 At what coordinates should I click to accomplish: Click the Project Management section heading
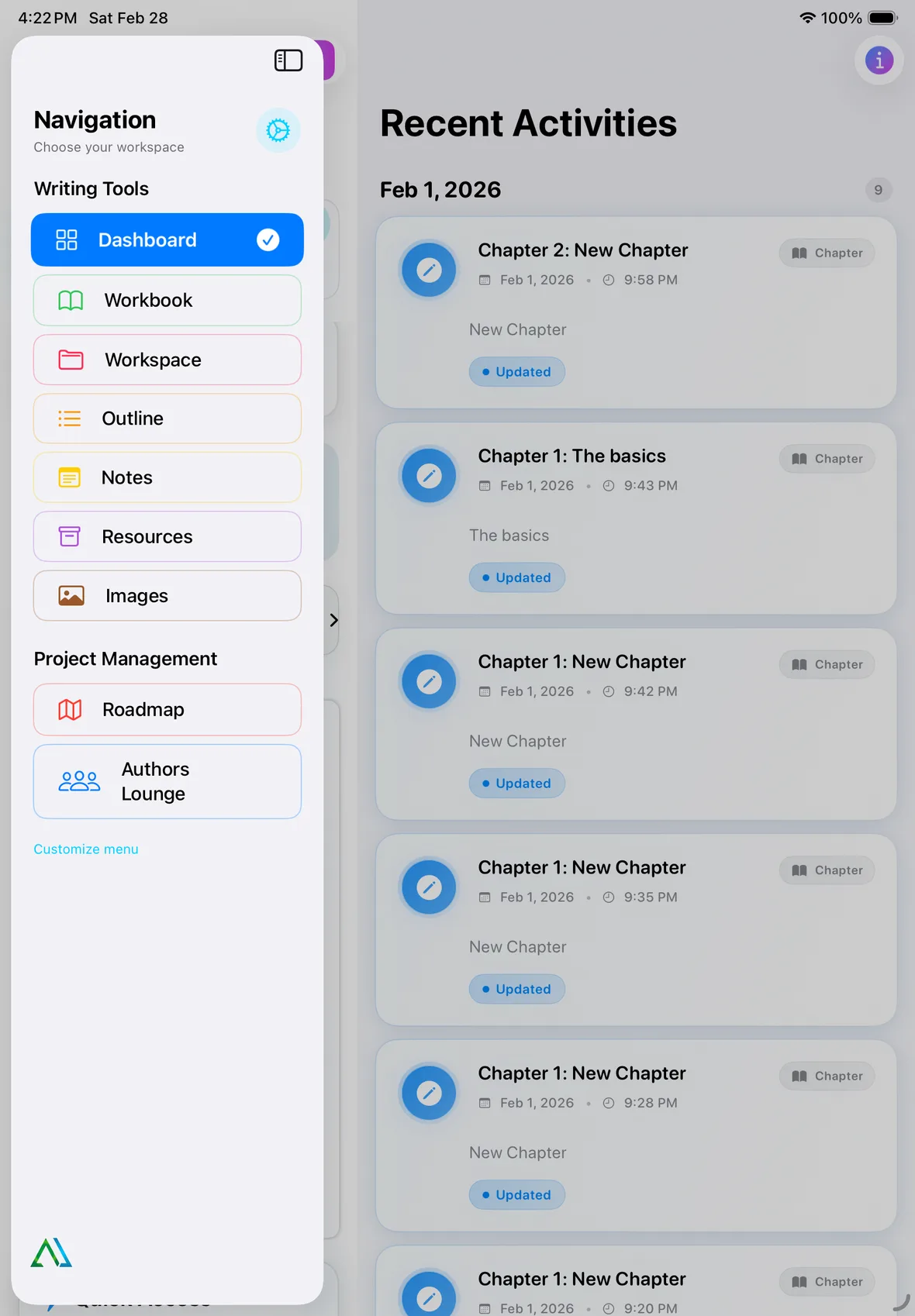tap(126, 659)
